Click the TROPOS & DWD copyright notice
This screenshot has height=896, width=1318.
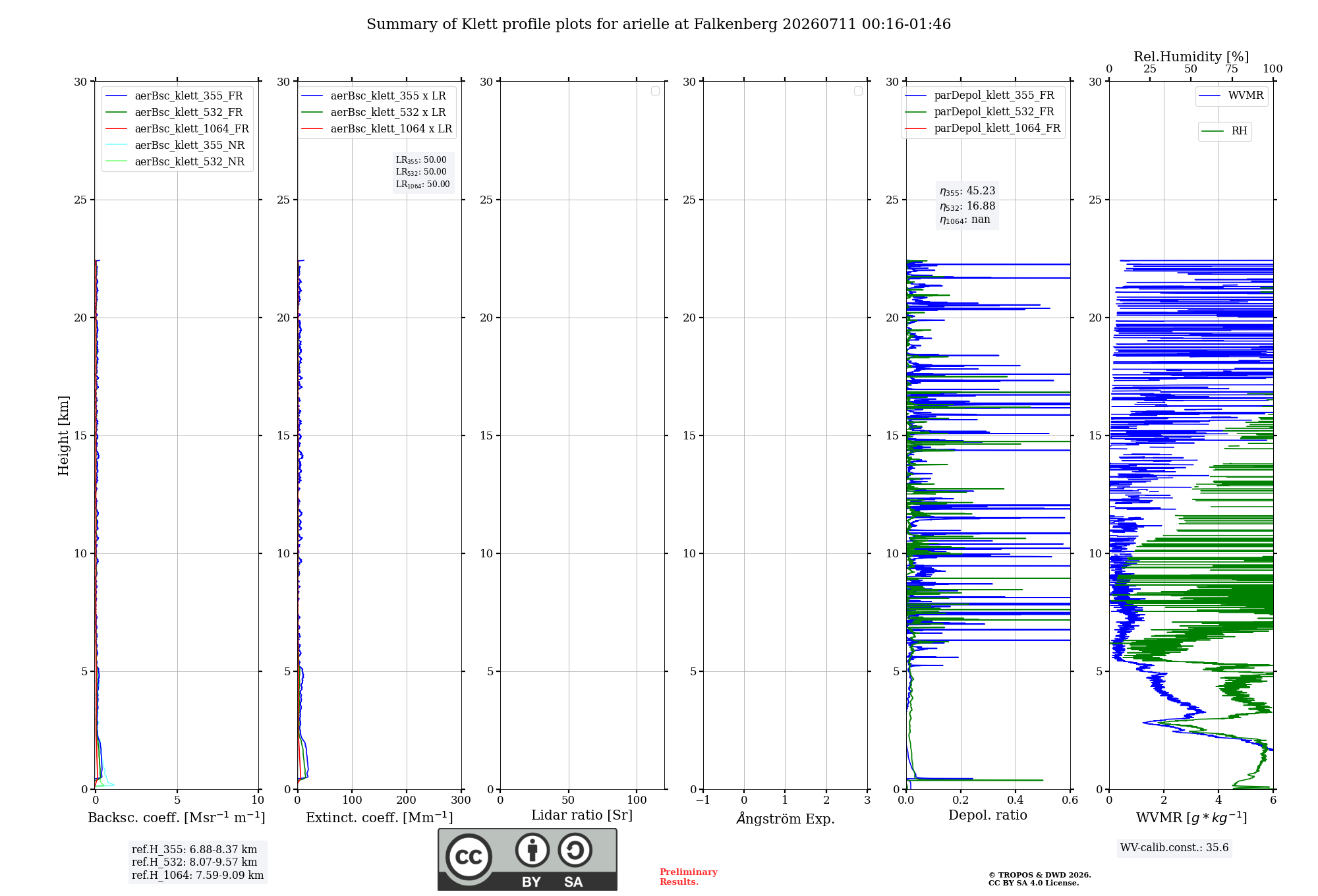point(1040,879)
